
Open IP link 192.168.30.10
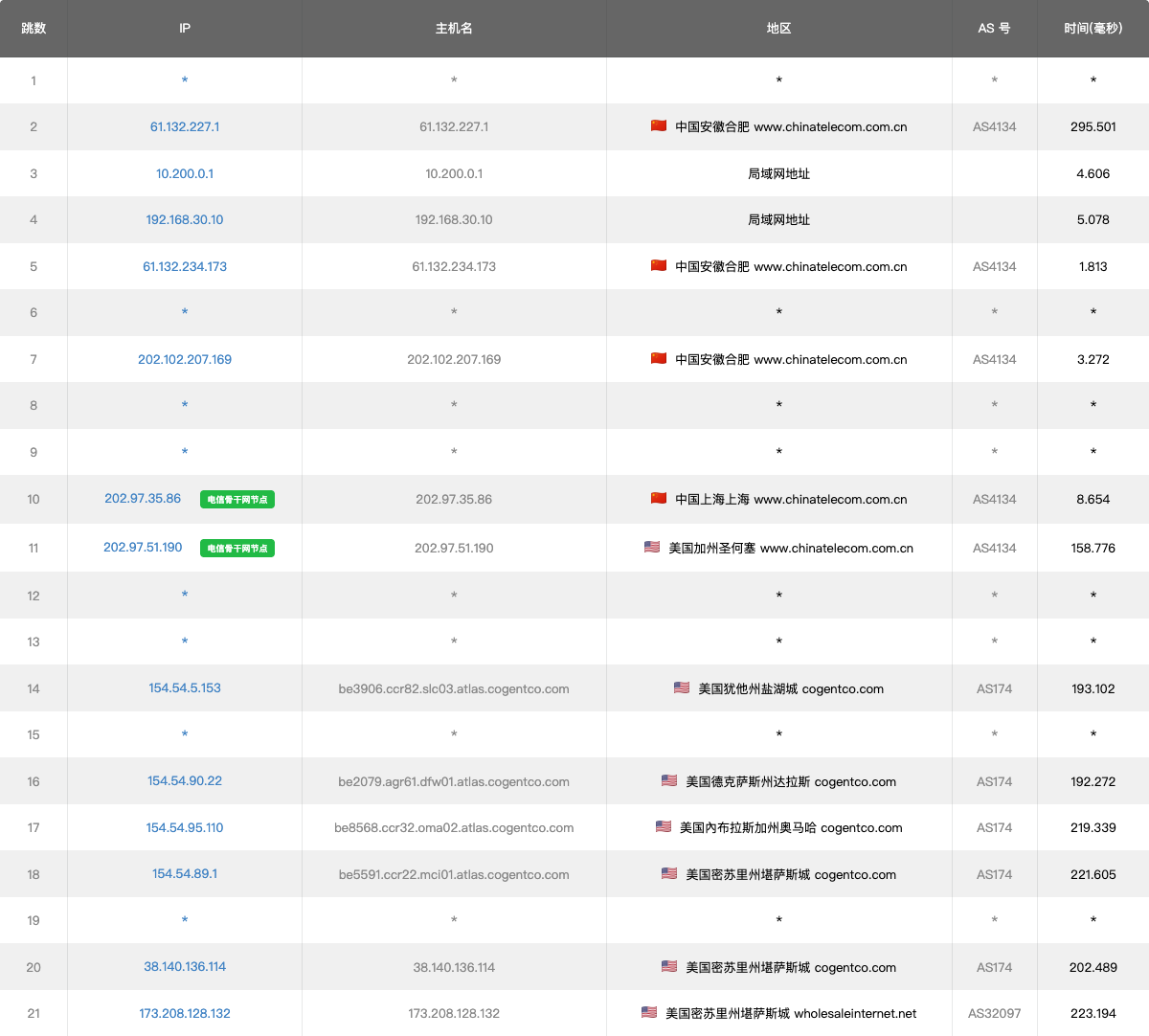coord(185,219)
